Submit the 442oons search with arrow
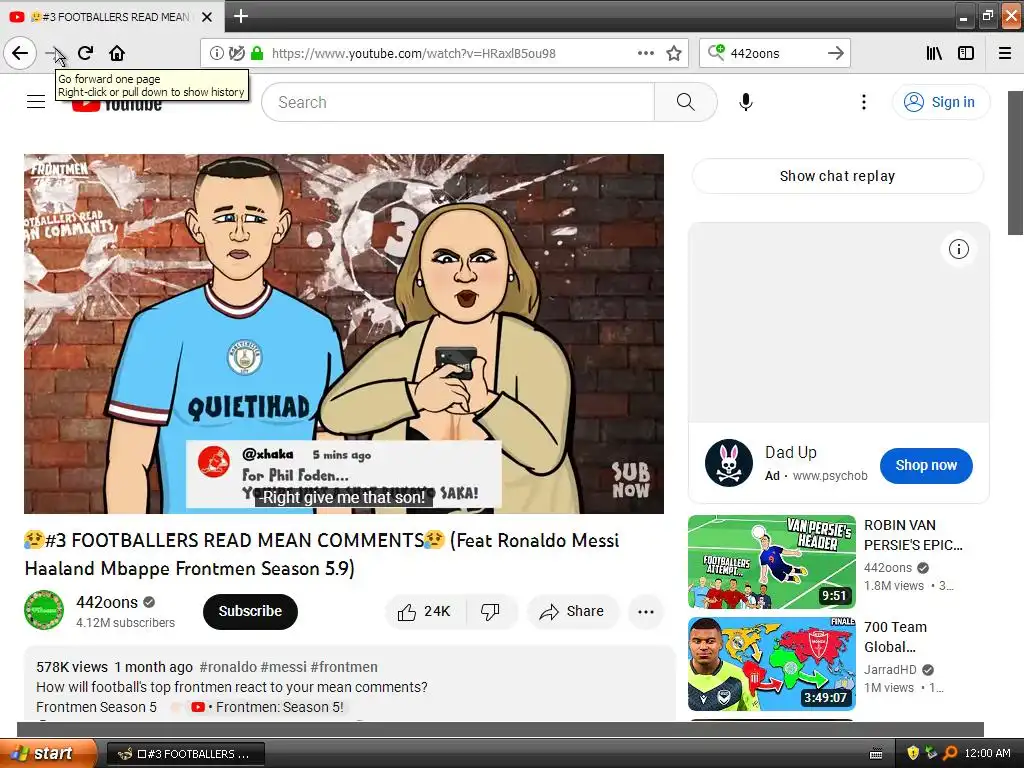The height and width of the screenshot is (768, 1024). point(835,53)
